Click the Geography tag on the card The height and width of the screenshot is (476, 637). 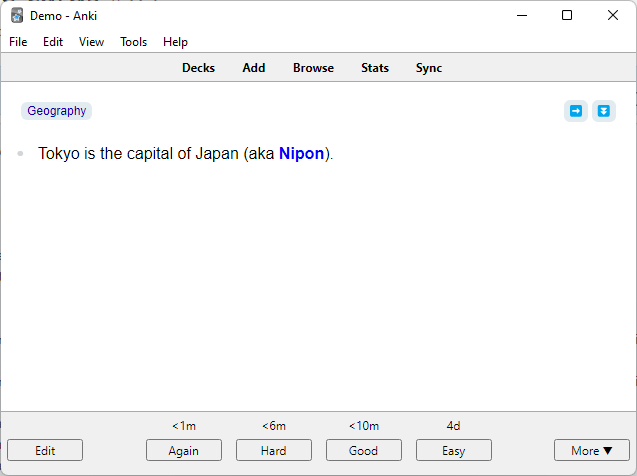(57, 111)
